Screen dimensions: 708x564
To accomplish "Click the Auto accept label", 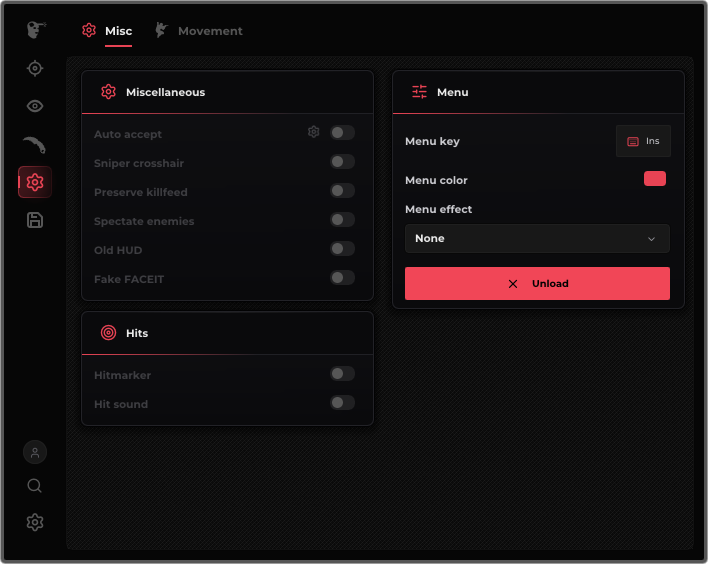I will tap(128, 135).
